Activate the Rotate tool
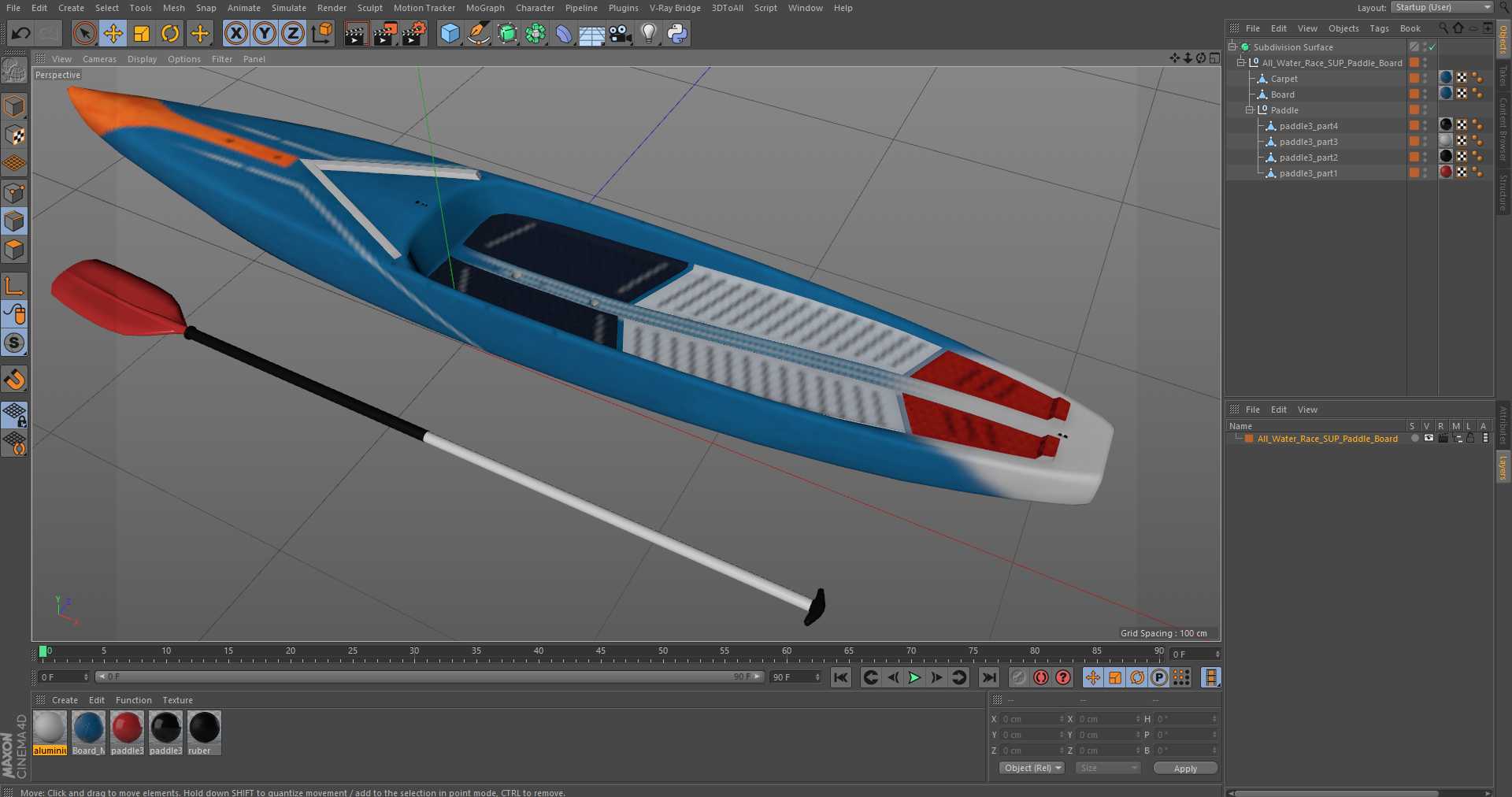This screenshot has height=797, width=1512. tap(170, 33)
